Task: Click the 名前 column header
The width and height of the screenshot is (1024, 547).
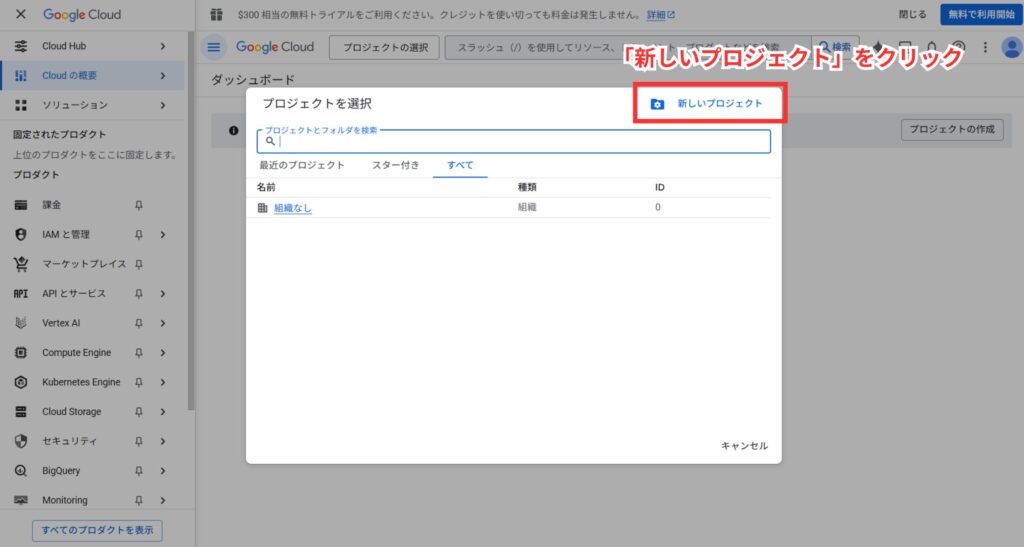Action: (266, 187)
